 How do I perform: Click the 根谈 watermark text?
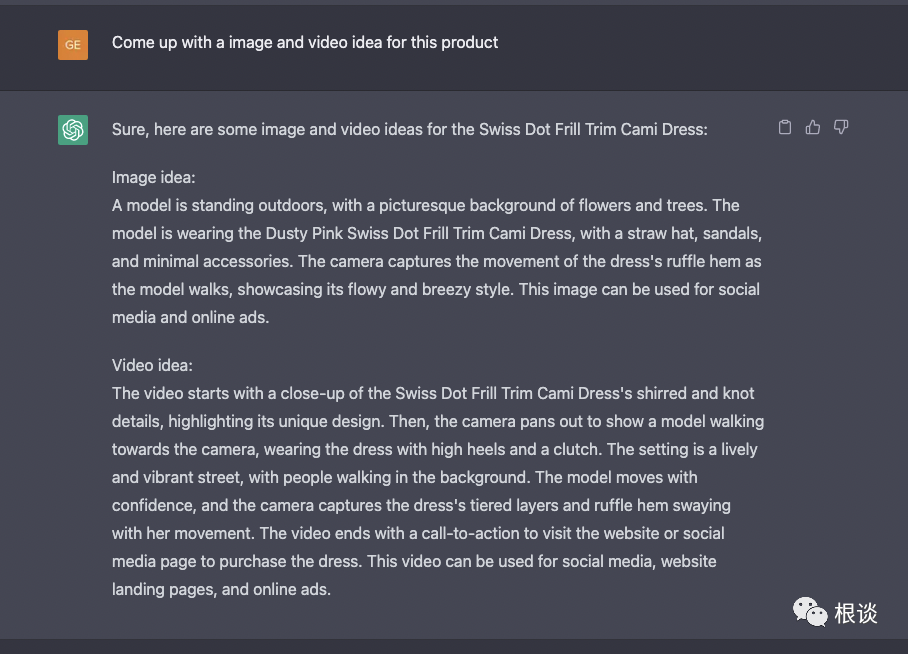tap(856, 613)
